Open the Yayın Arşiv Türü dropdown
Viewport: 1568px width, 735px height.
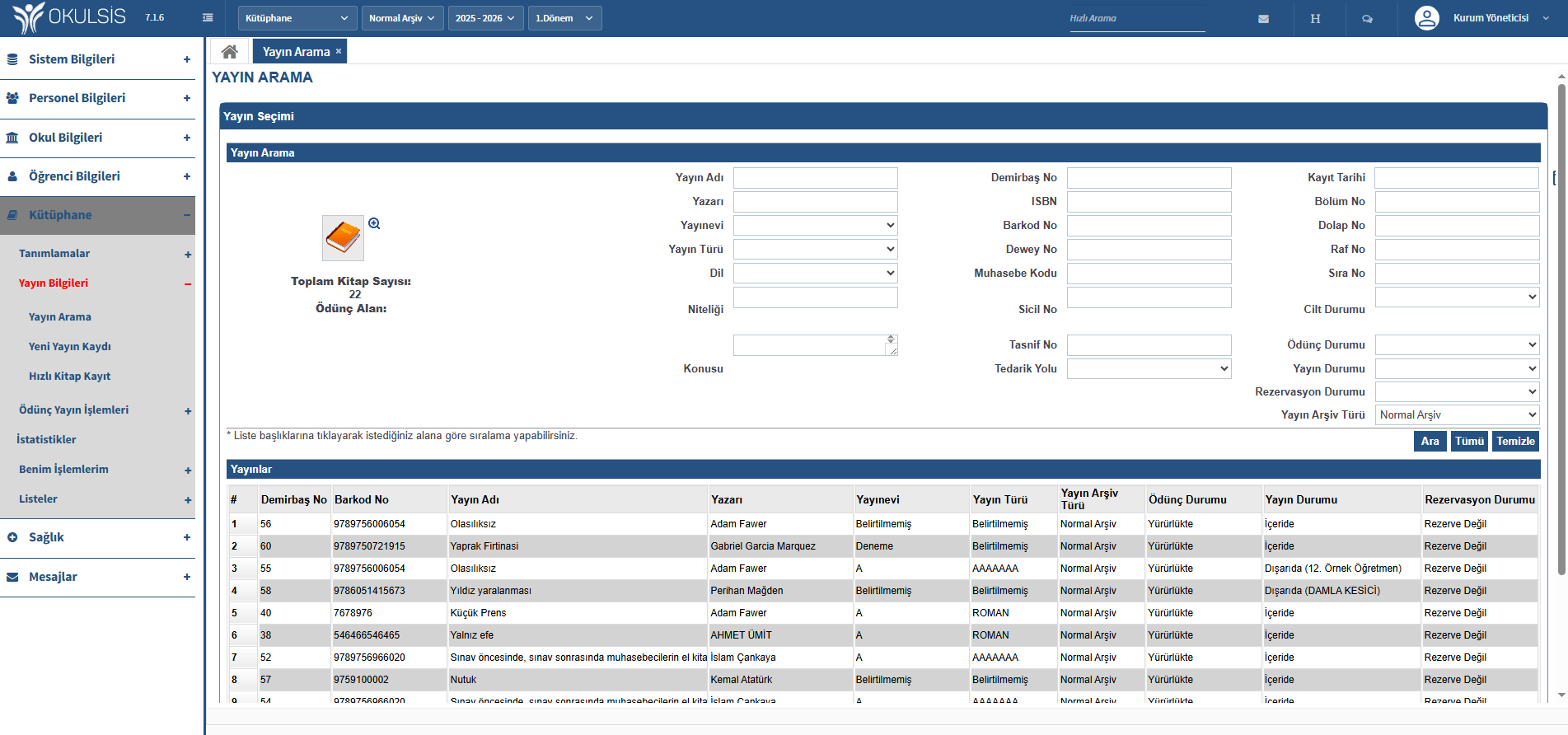tap(1457, 414)
